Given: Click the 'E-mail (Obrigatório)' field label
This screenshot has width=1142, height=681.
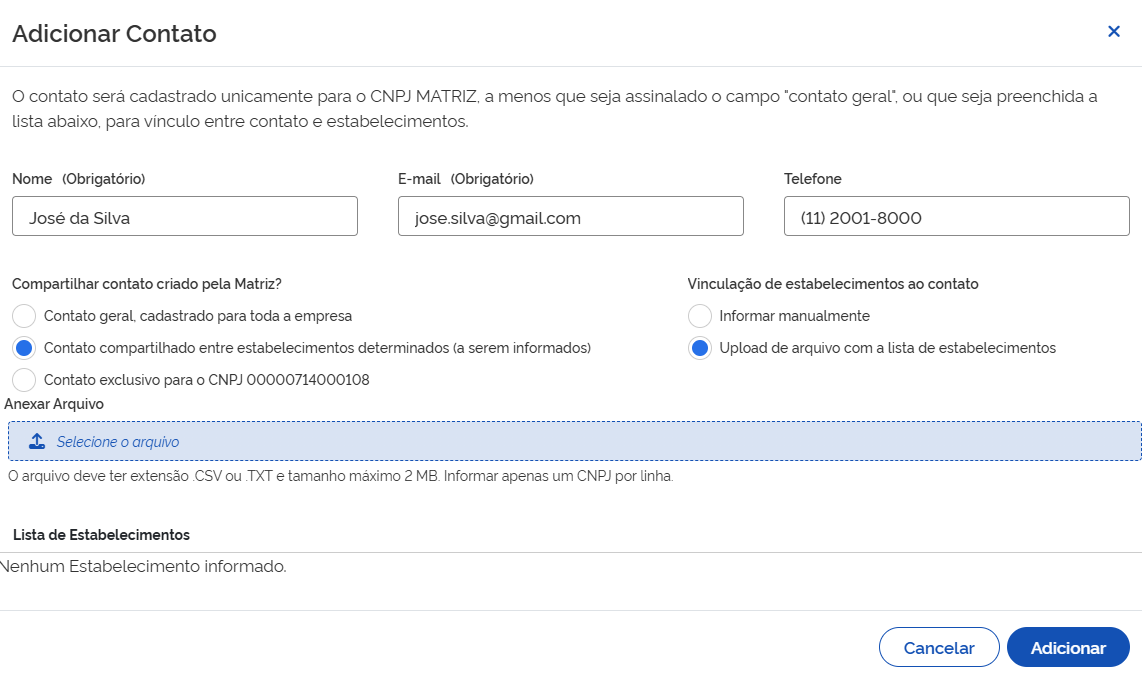Looking at the screenshot, I should (x=465, y=179).
